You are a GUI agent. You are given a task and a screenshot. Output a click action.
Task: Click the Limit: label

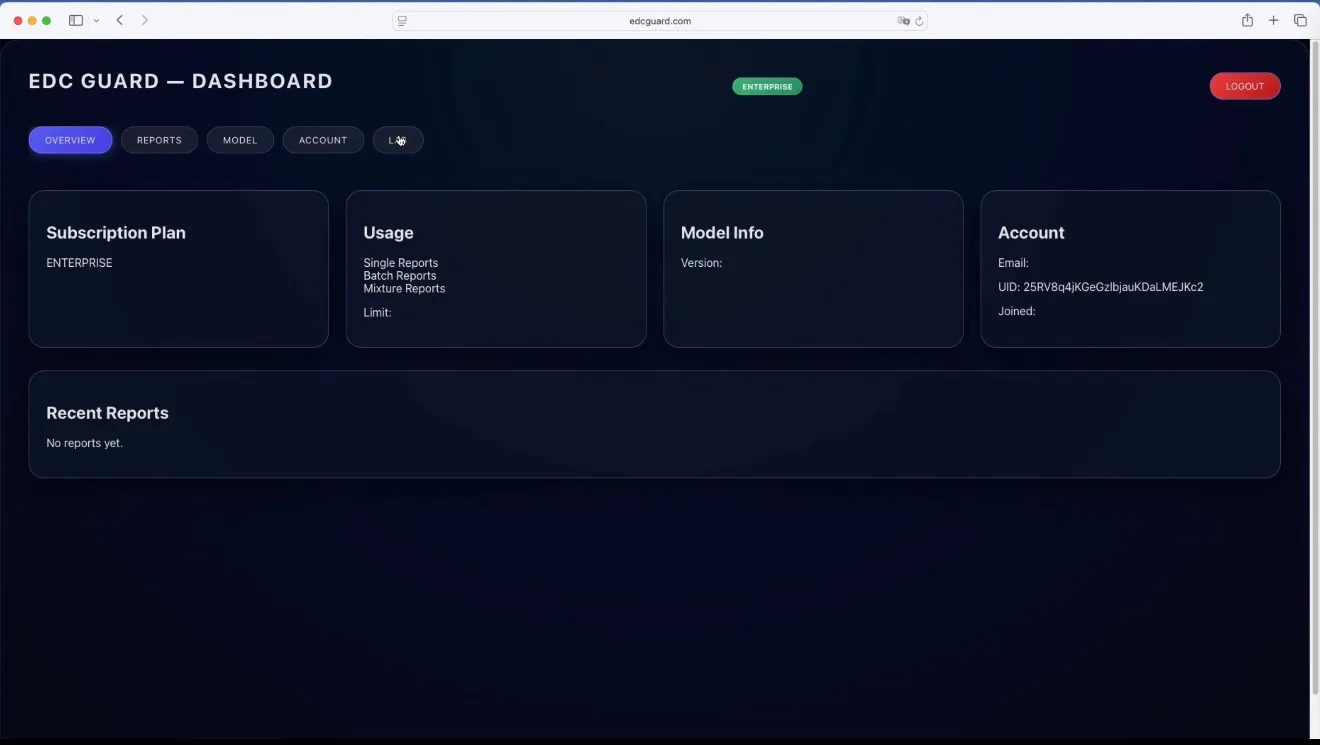[377, 313]
